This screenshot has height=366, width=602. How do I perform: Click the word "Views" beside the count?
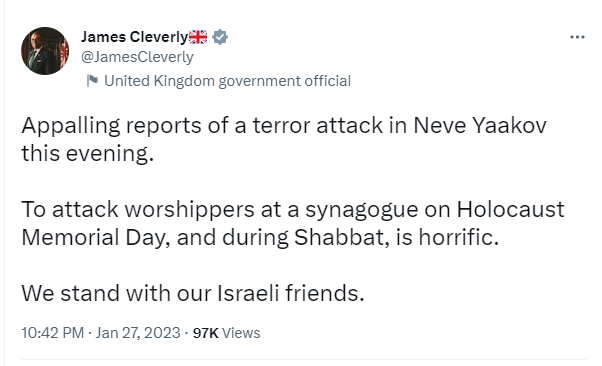(241, 333)
